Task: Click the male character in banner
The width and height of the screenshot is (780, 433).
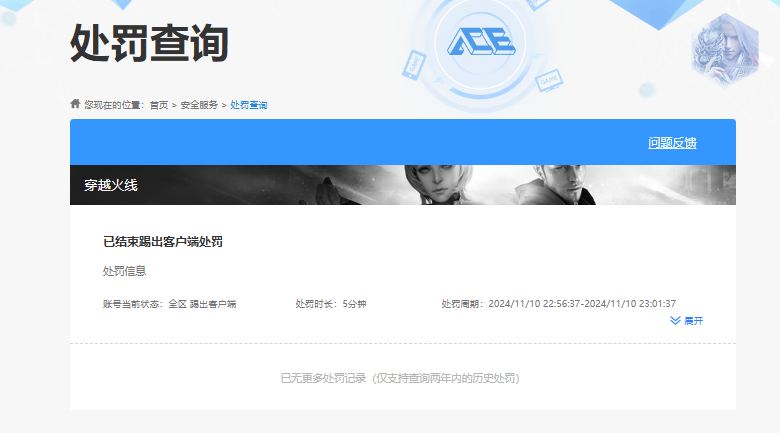Action: tap(558, 185)
